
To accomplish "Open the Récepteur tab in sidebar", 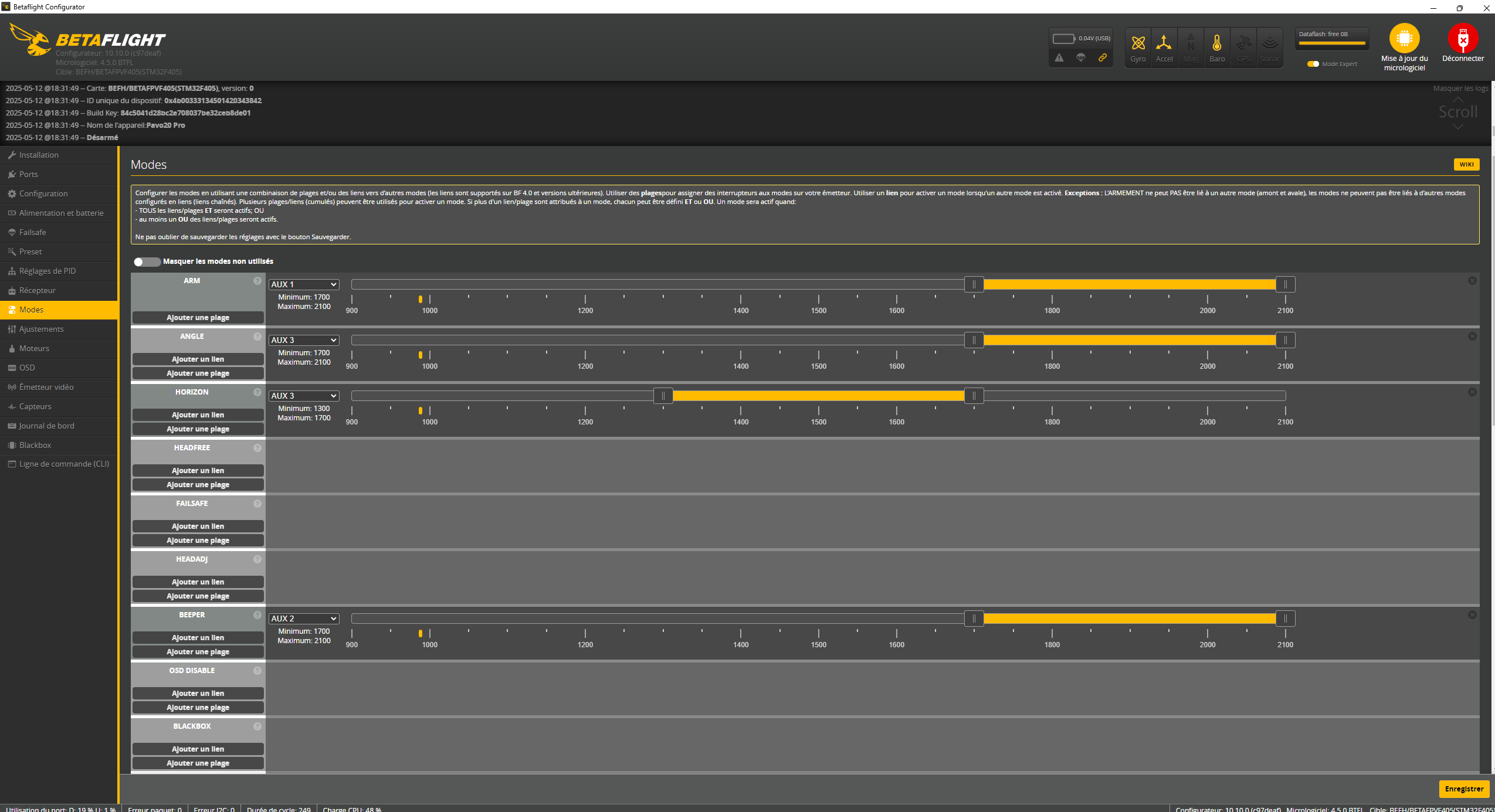I will (38, 290).
